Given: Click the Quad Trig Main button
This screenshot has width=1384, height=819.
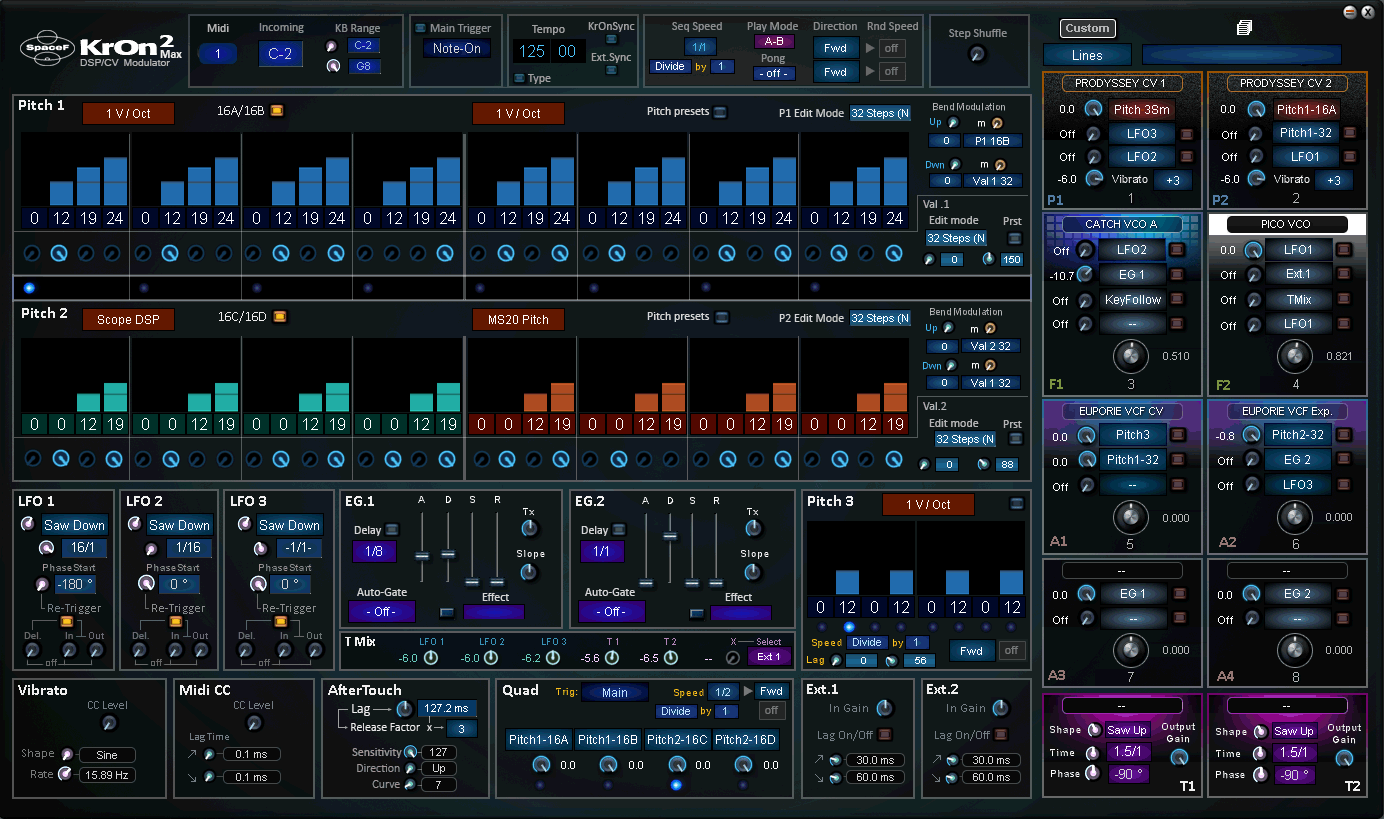Looking at the screenshot, I should click(614, 692).
